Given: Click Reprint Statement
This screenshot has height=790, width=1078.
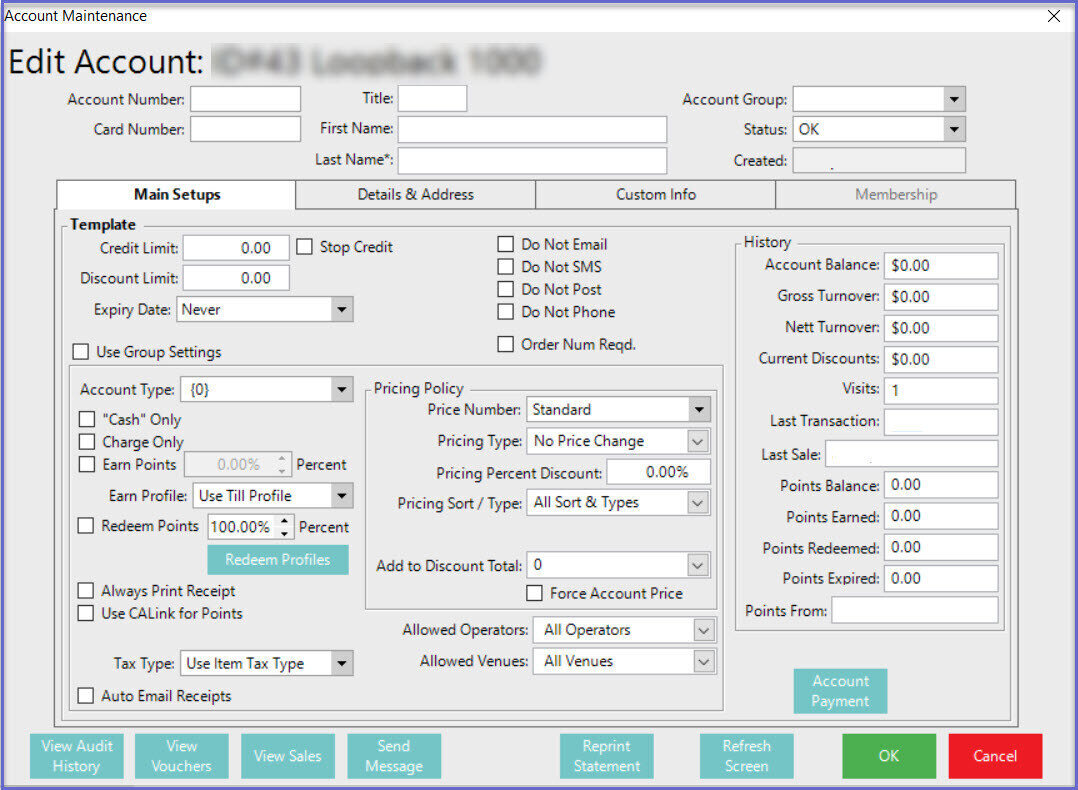Looking at the screenshot, I should [x=606, y=756].
